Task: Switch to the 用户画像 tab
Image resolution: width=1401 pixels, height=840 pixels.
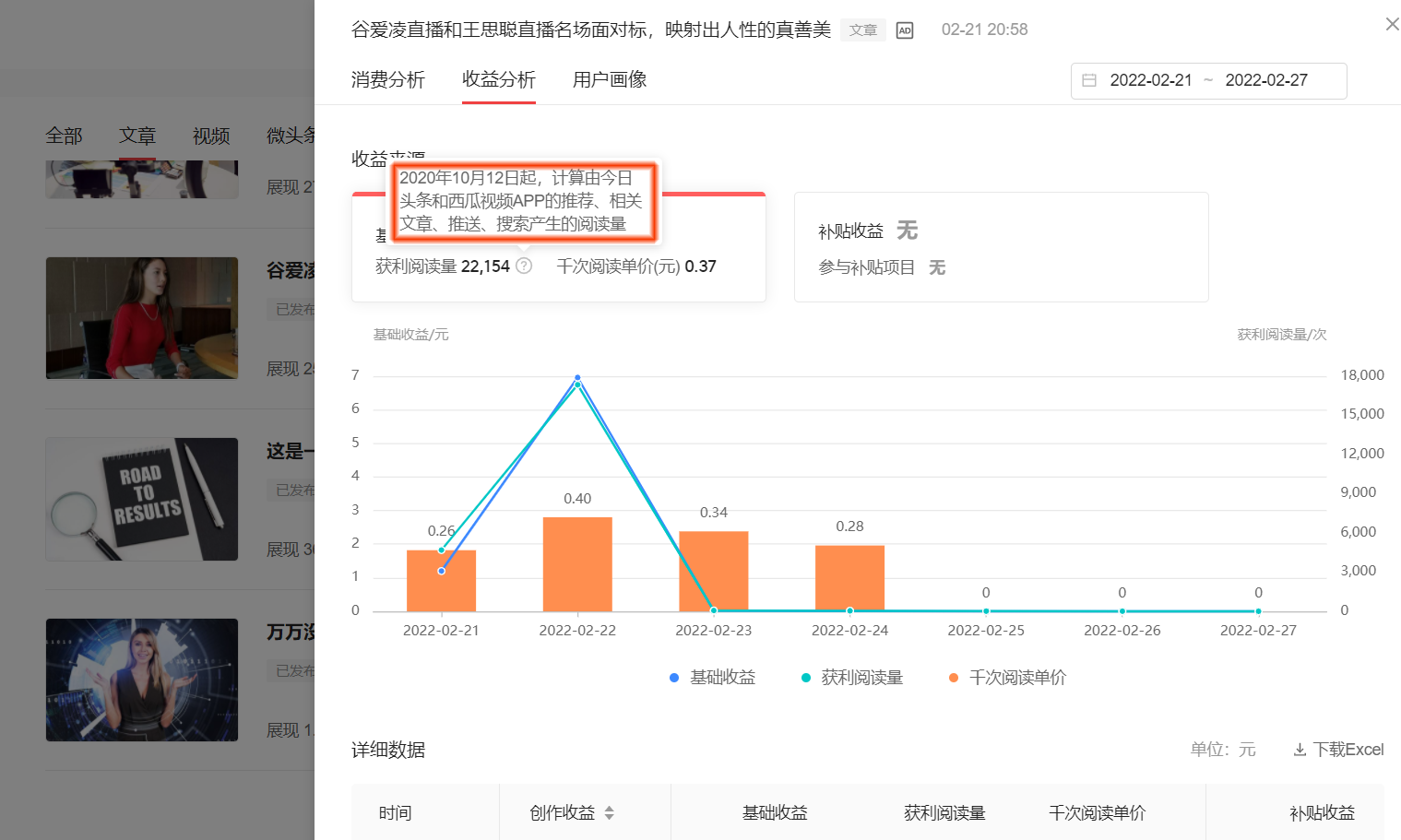Action: coord(609,80)
